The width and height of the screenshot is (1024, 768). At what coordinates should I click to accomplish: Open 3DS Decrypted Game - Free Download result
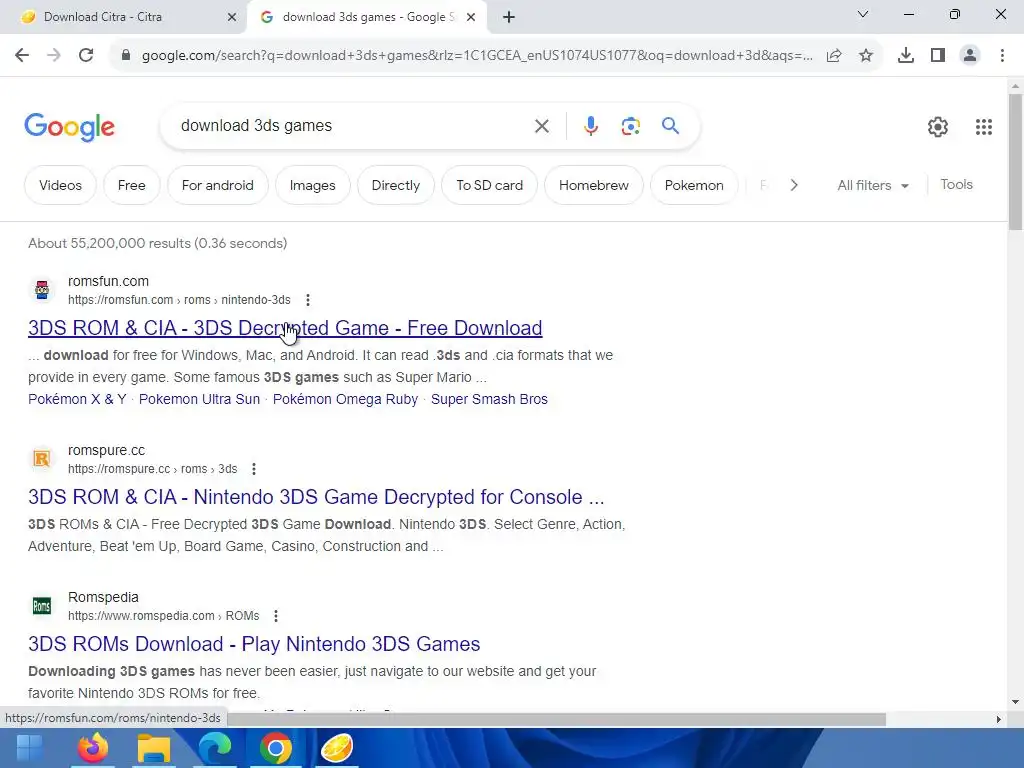coord(285,328)
